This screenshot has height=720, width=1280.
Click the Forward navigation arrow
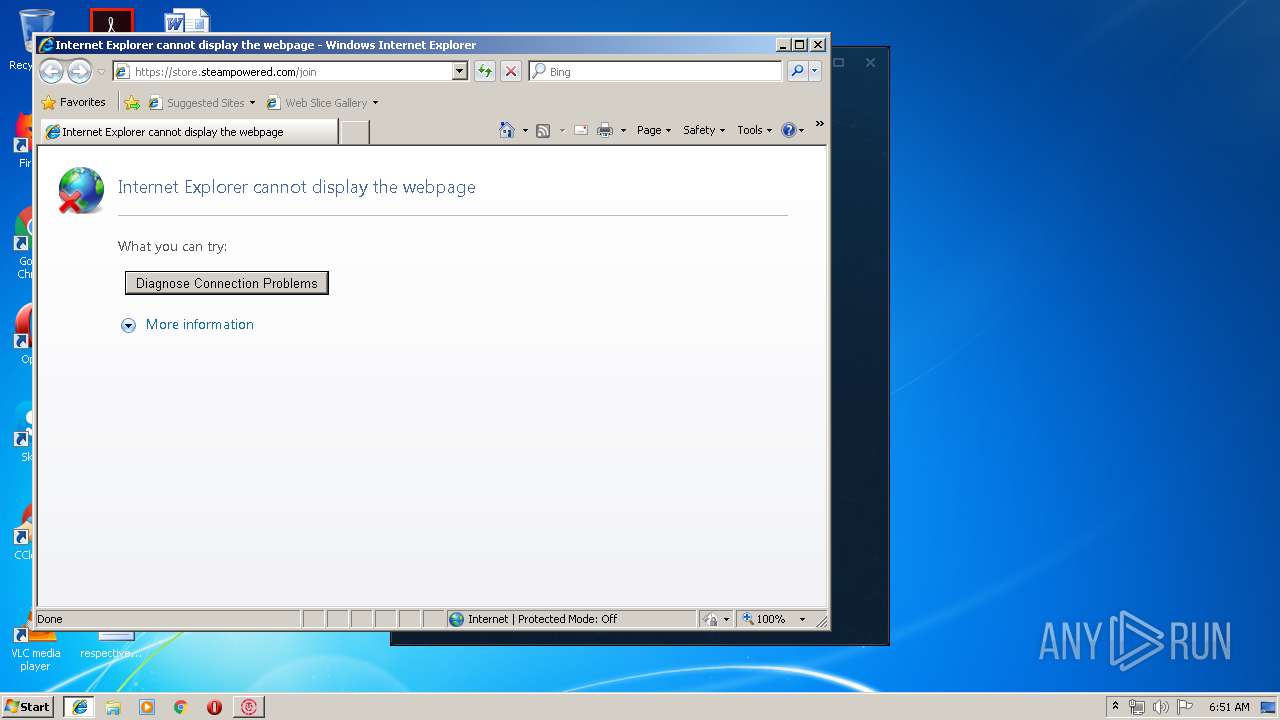click(x=79, y=71)
